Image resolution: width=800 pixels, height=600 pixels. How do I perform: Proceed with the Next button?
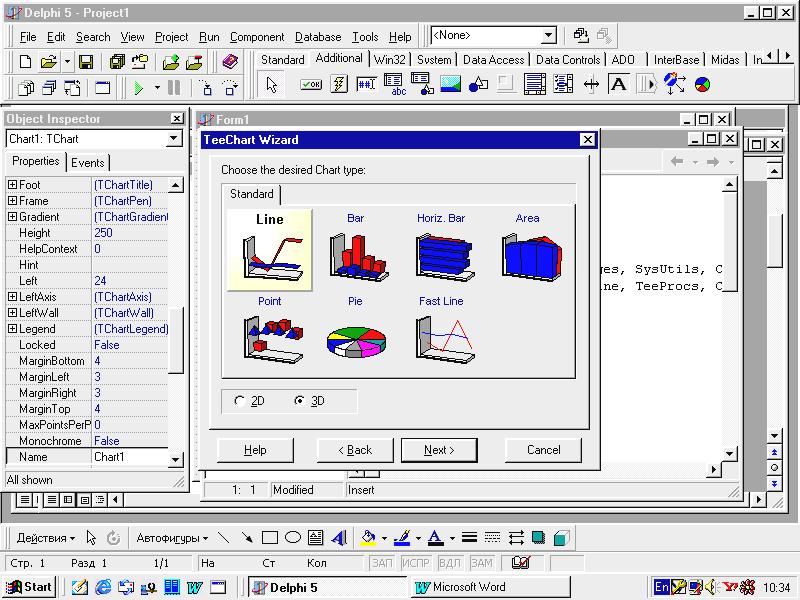click(x=439, y=450)
